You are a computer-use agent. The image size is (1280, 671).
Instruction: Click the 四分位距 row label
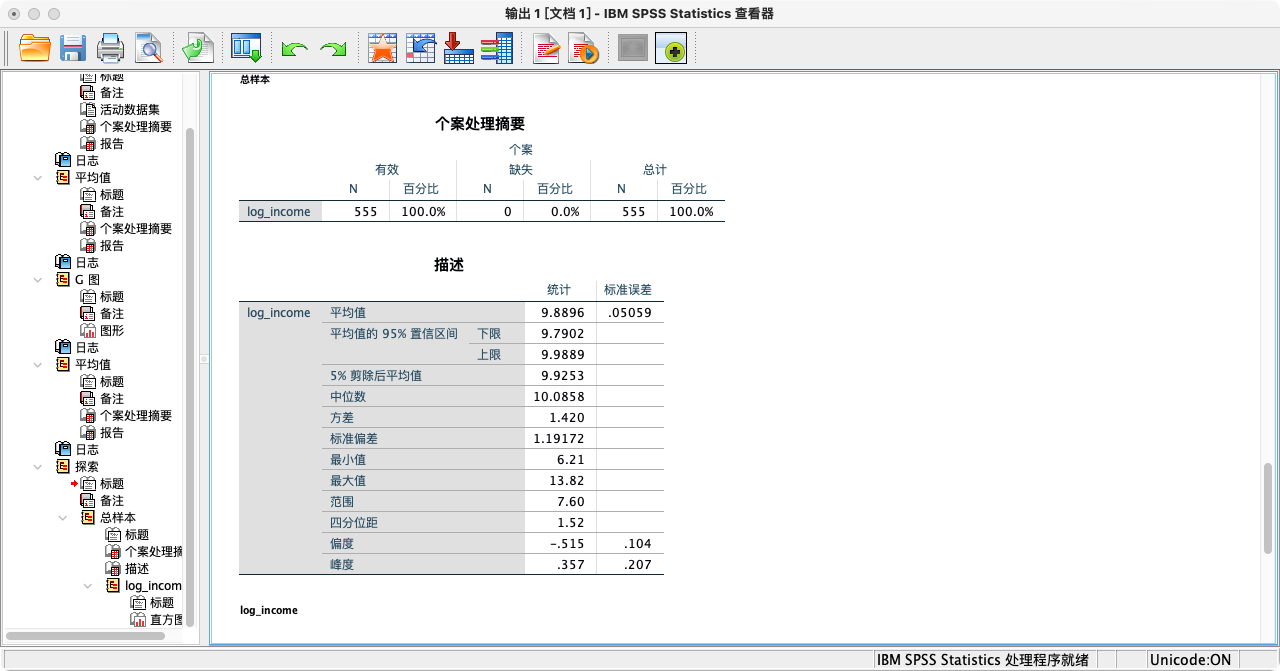(x=354, y=522)
